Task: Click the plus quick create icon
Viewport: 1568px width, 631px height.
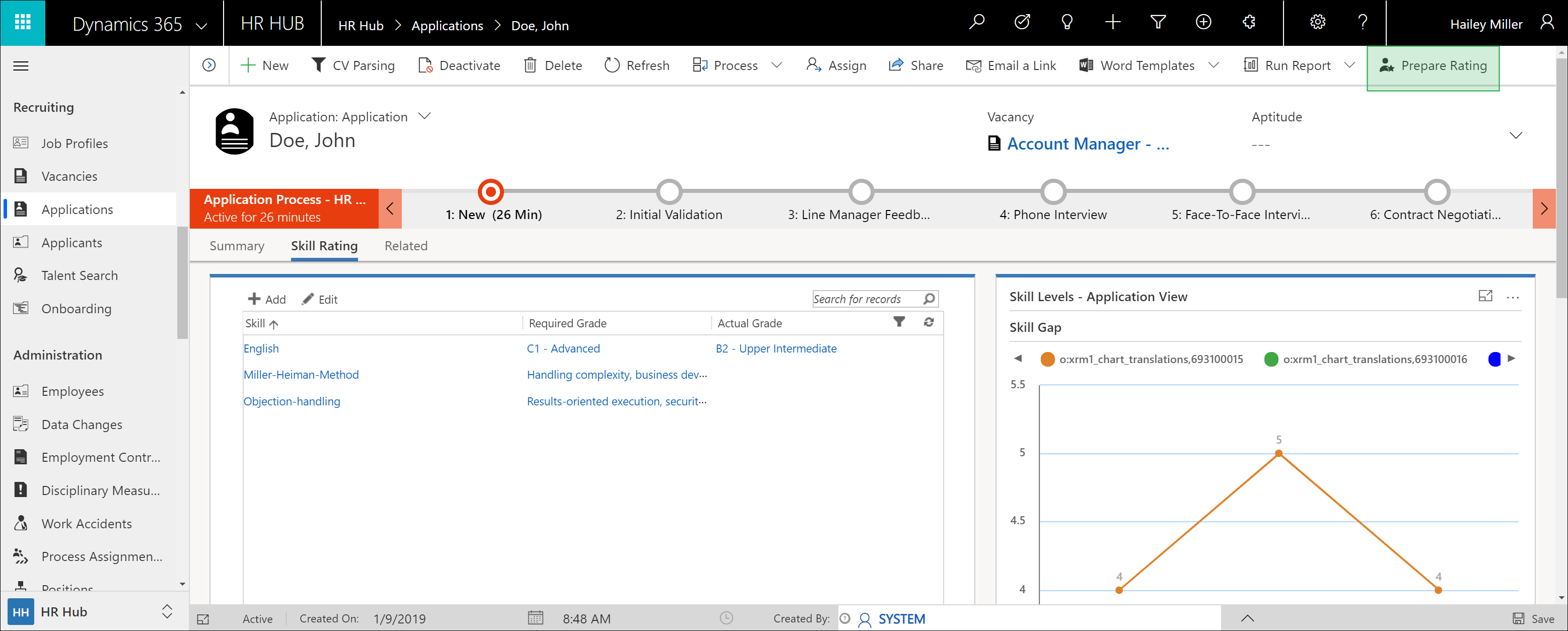Action: [1113, 23]
